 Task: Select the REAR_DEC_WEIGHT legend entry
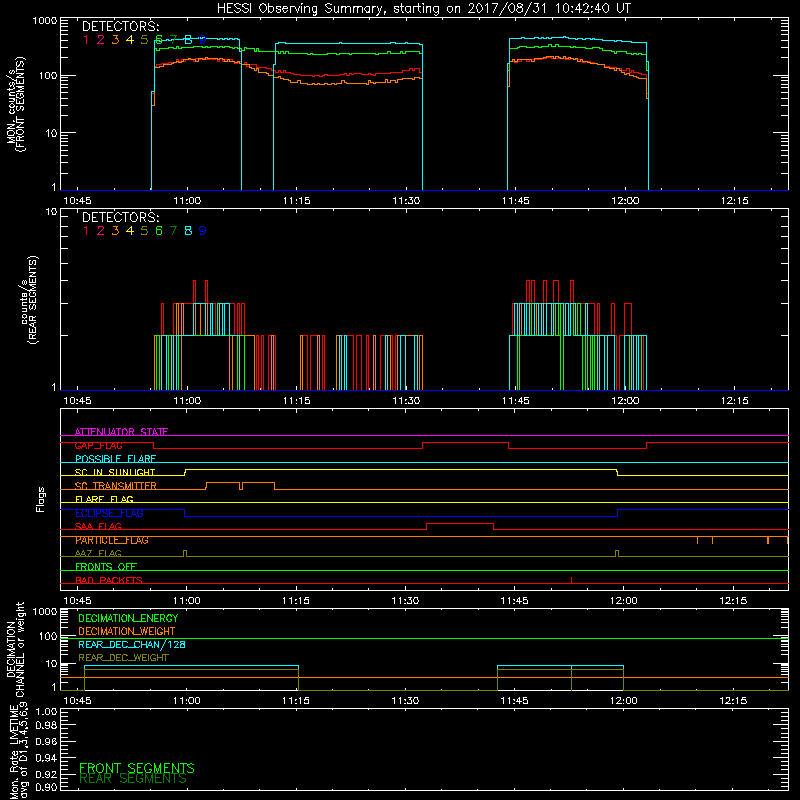point(123,658)
